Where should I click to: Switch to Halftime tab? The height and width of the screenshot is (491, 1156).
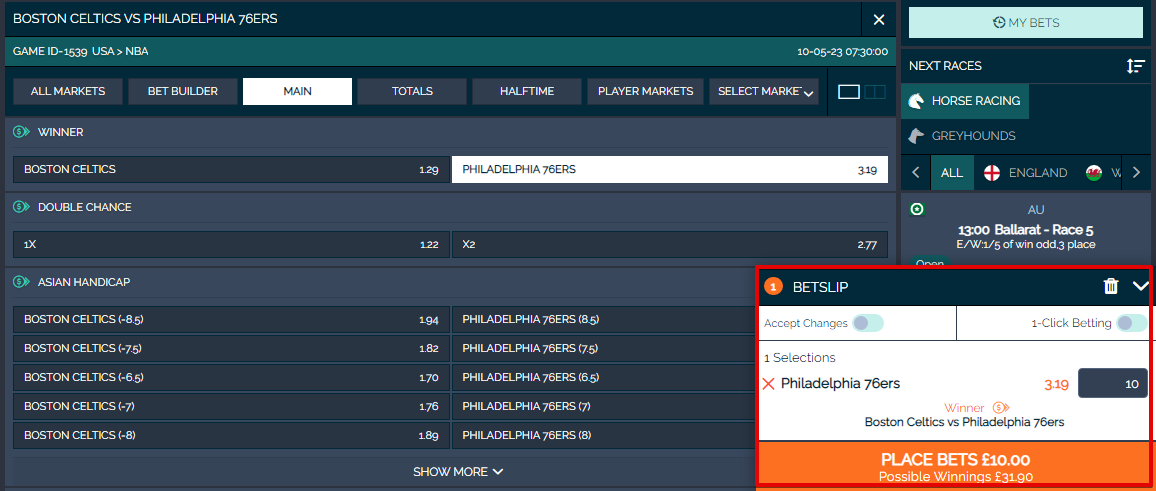point(527,91)
